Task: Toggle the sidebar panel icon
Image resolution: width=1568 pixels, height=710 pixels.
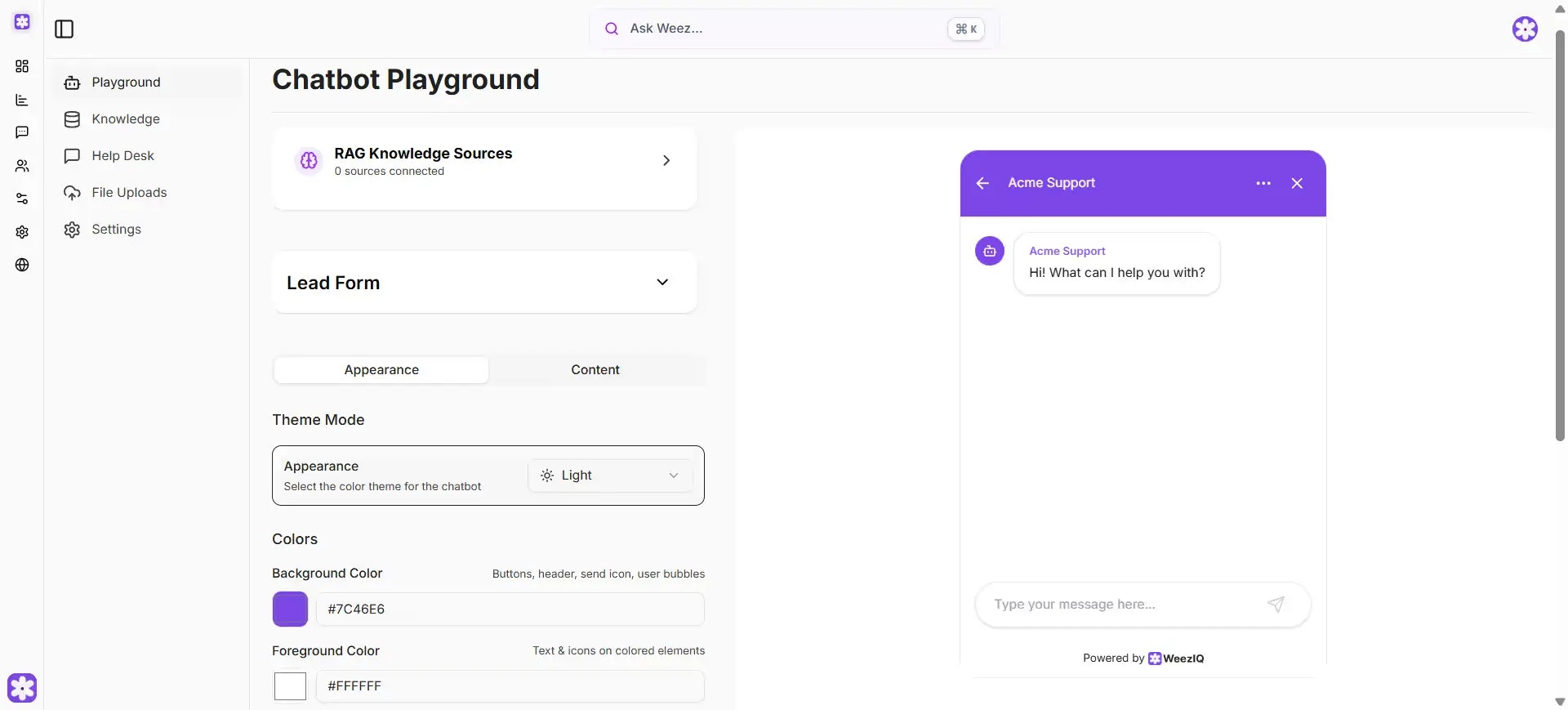Action: point(64,29)
